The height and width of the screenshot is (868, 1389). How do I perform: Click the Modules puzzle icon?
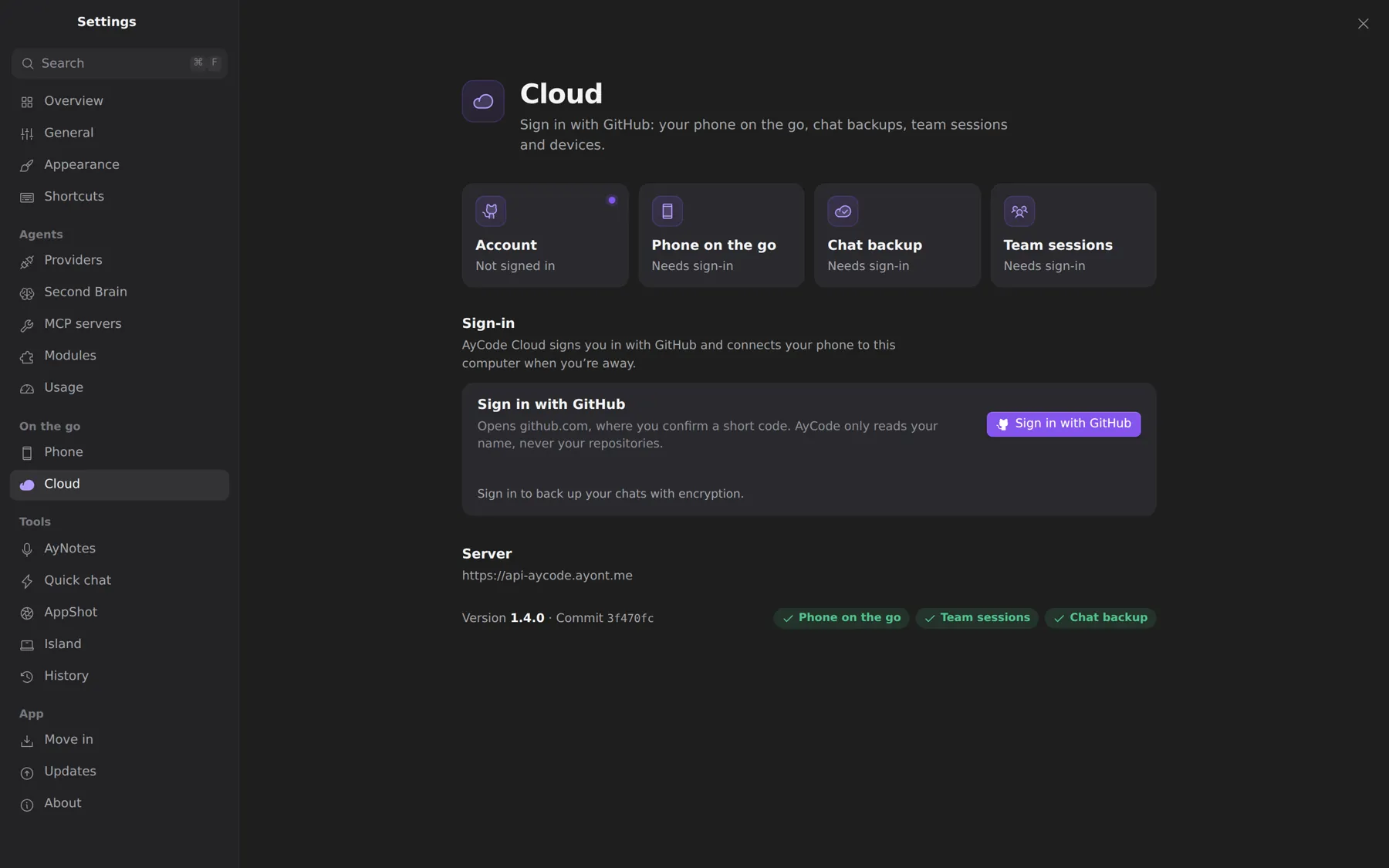click(27, 356)
